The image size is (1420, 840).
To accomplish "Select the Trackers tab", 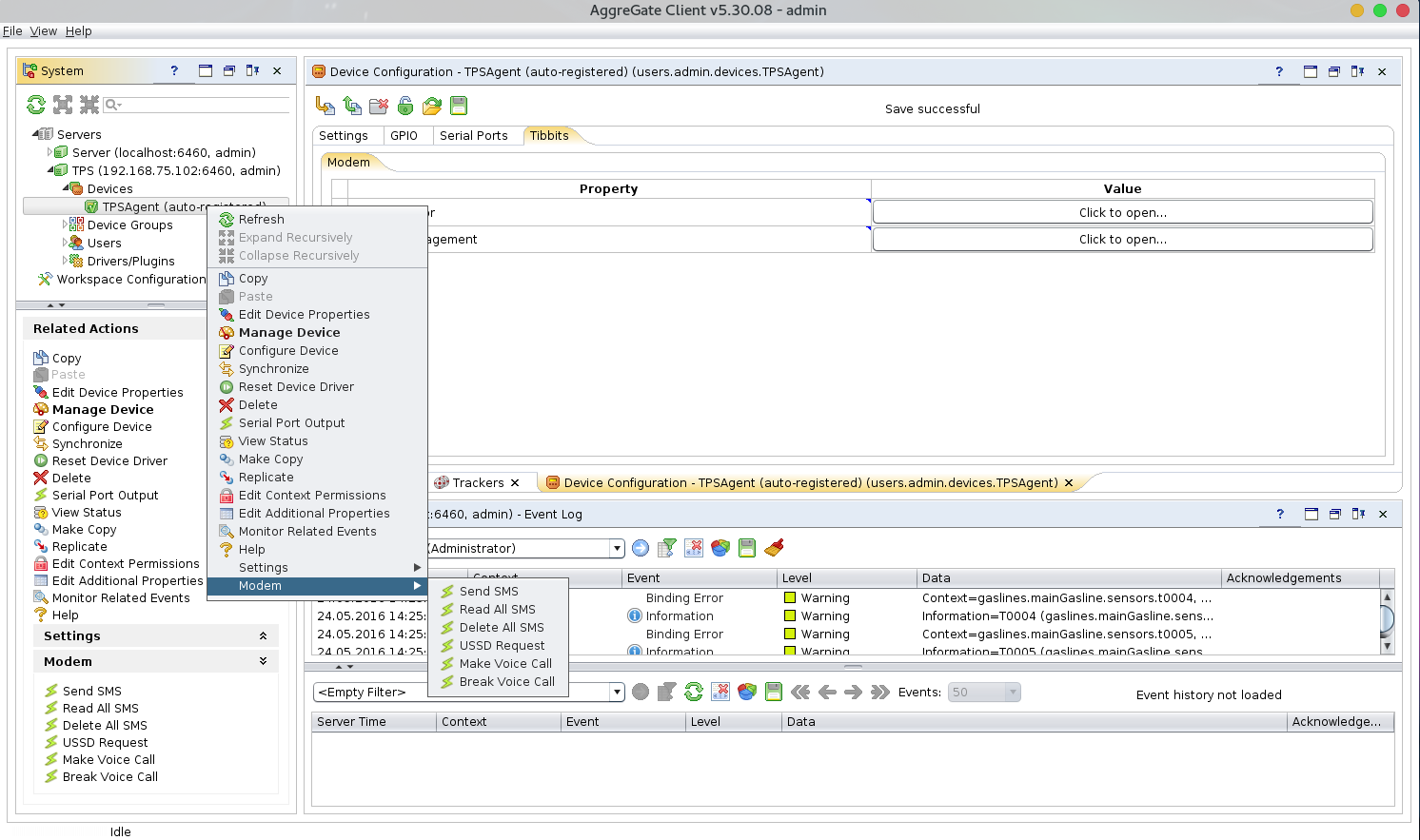I will (478, 482).
